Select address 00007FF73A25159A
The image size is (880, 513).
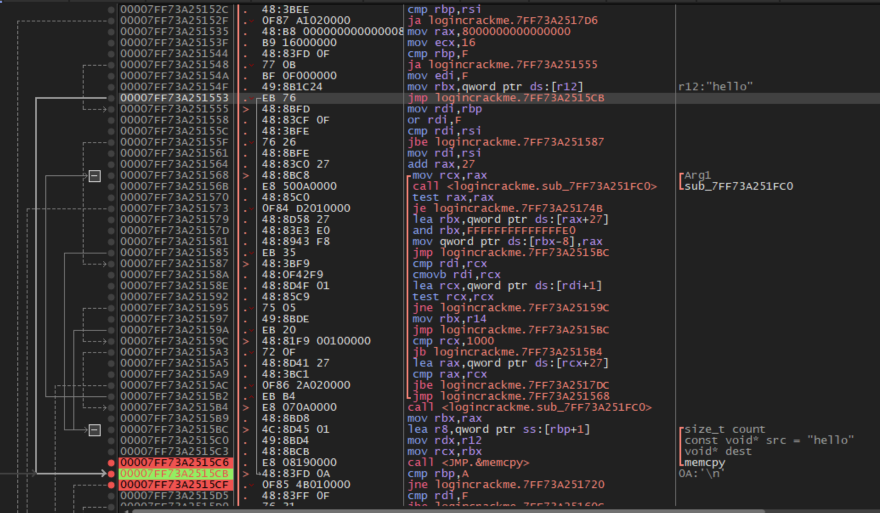(x=175, y=330)
